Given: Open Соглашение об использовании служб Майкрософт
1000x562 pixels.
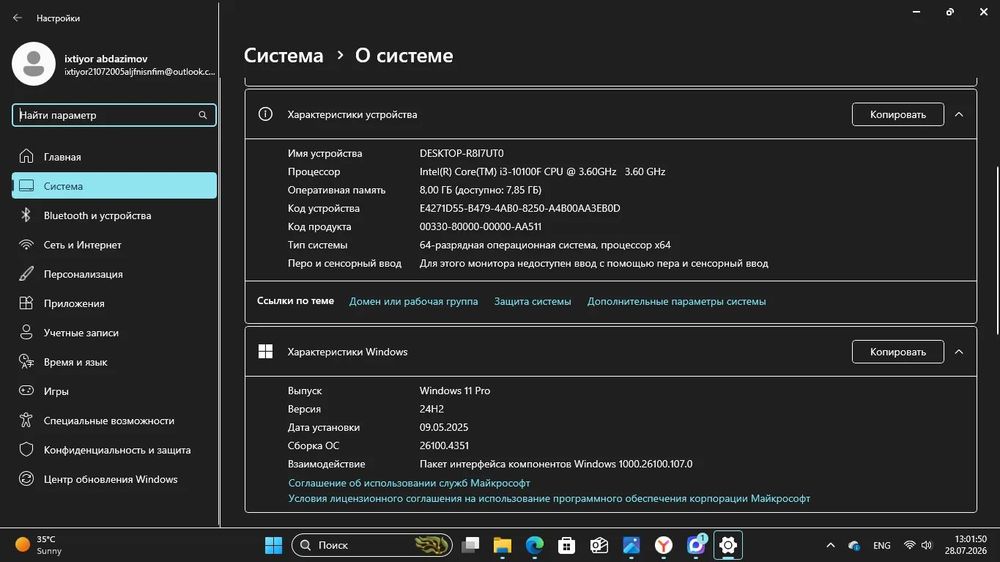Looking at the screenshot, I should pyautogui.click(x=409, y=483).
